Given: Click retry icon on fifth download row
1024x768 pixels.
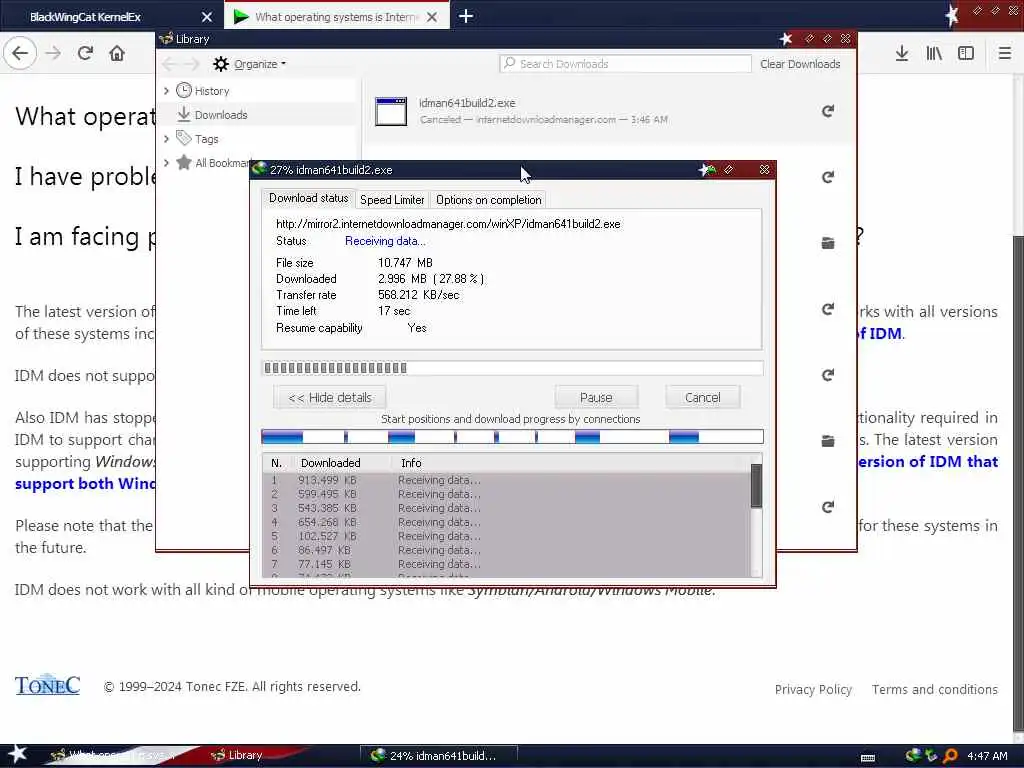Looking at the screenshot, I should tap(827, 375).
